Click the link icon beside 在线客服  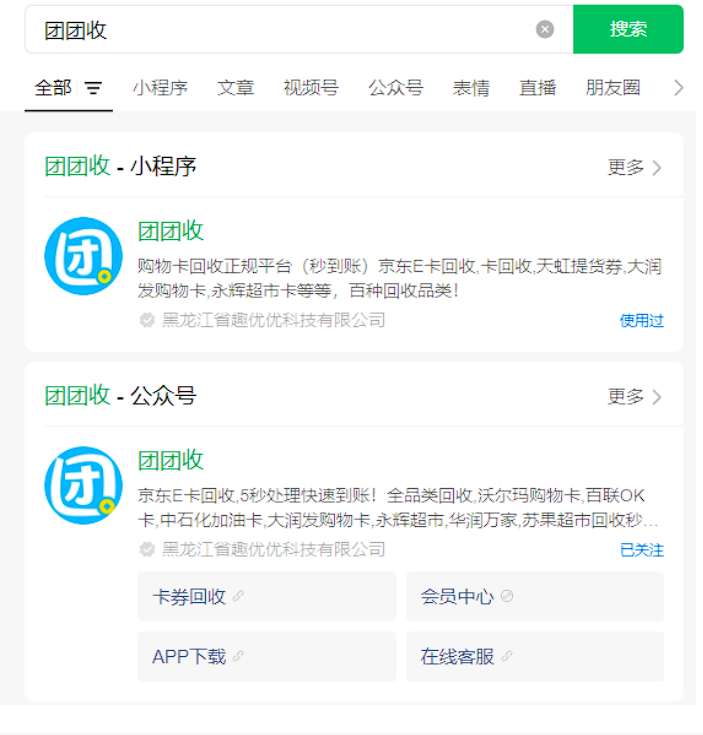[x=507, y=656]
